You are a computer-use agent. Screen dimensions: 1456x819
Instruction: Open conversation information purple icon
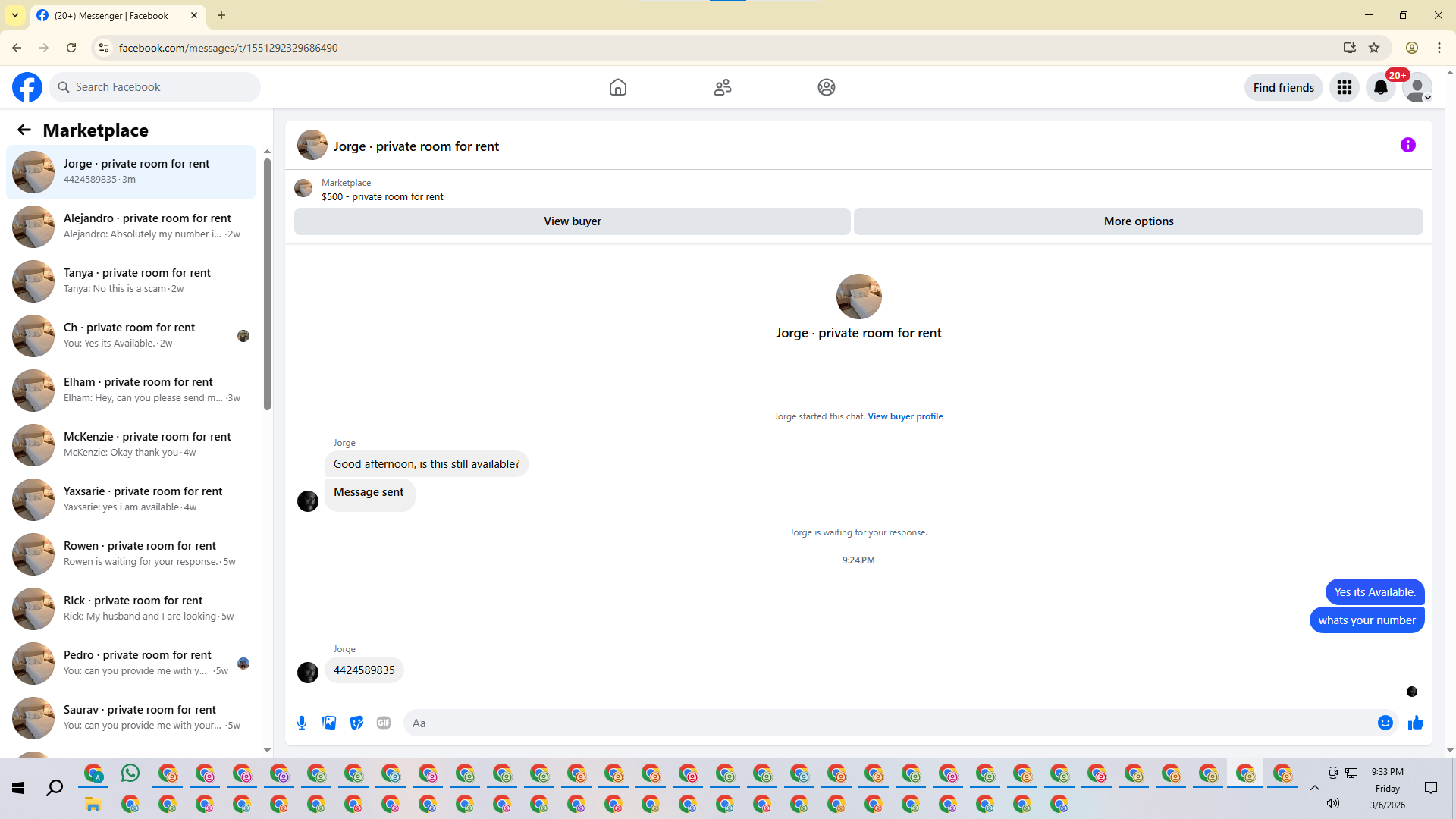(1407, 145)
